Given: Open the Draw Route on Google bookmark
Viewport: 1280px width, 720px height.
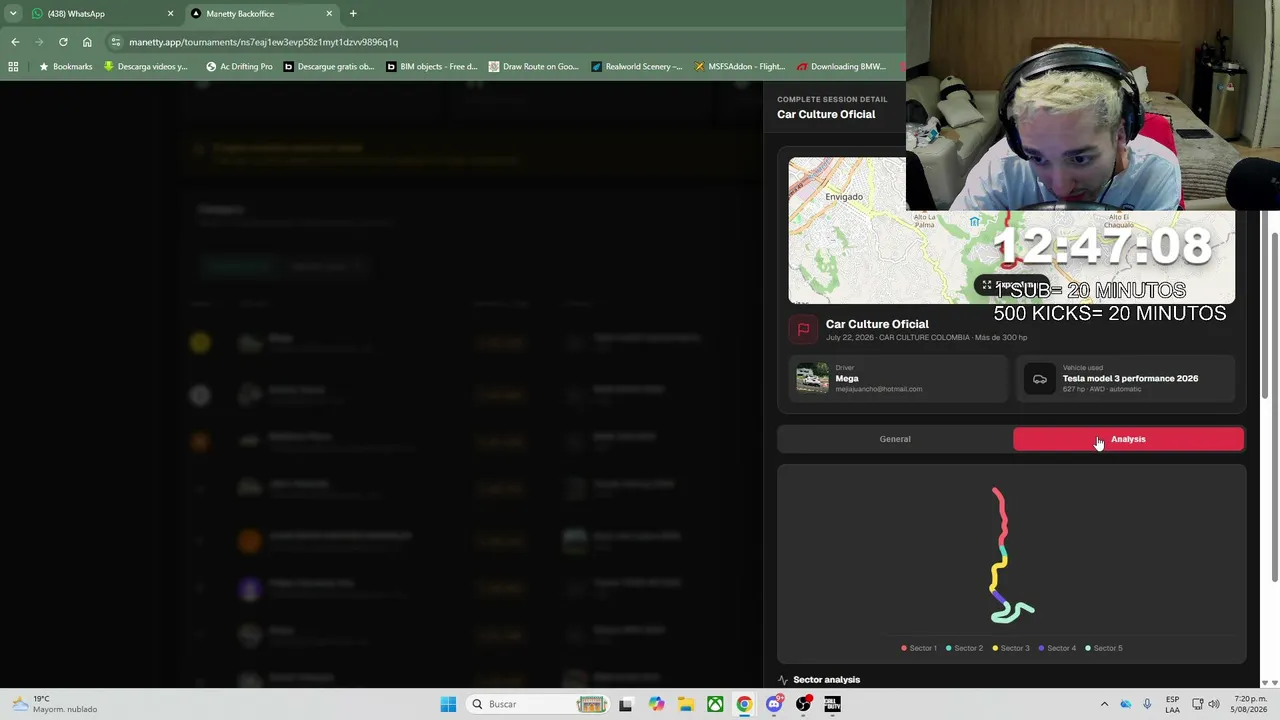Looking at the screenshot, I should (534, 67).
